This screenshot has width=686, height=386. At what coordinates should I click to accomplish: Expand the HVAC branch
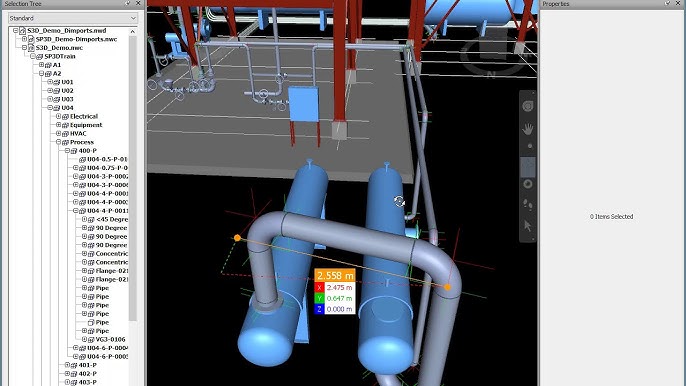point(59,133)
